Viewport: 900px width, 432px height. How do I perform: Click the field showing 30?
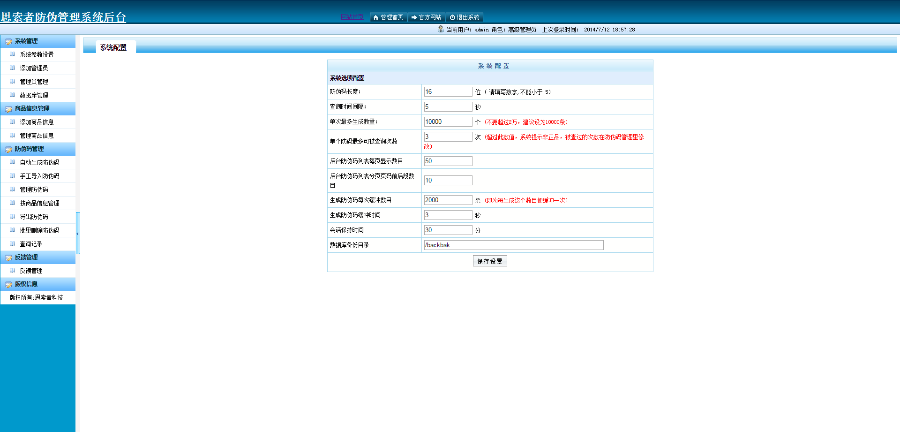tap(448, 229)
